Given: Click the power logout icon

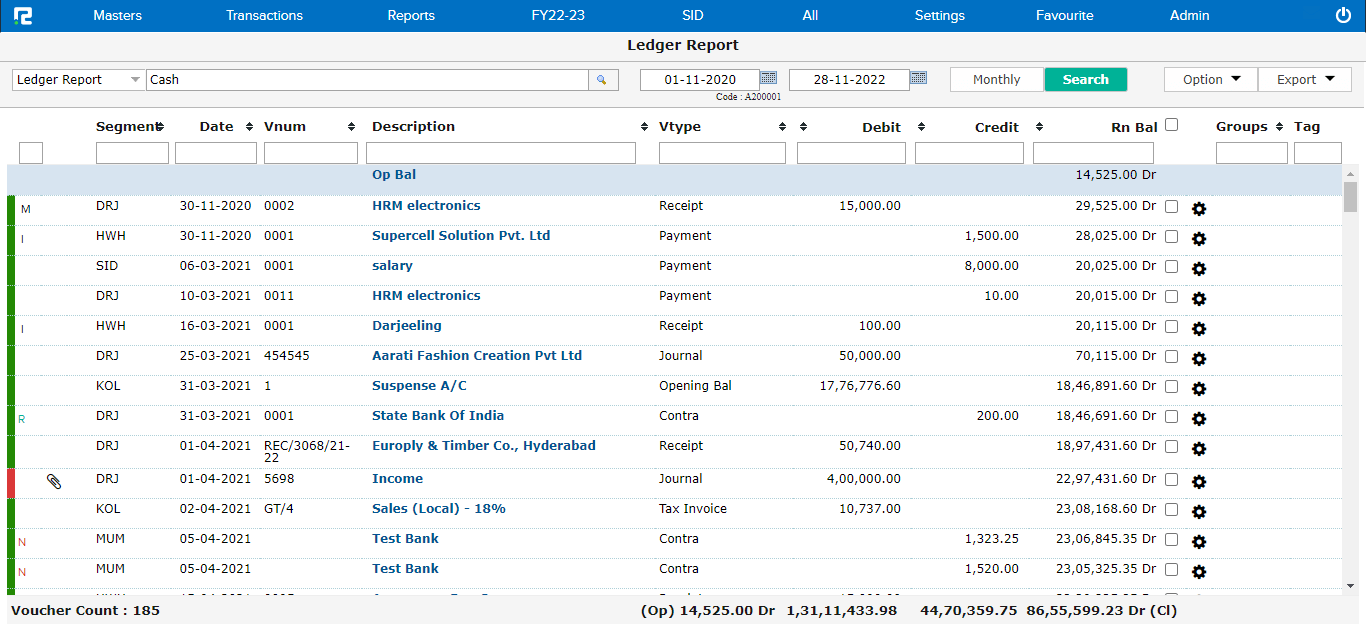Looking at the screenshot, I should [x=1343, y=15].
